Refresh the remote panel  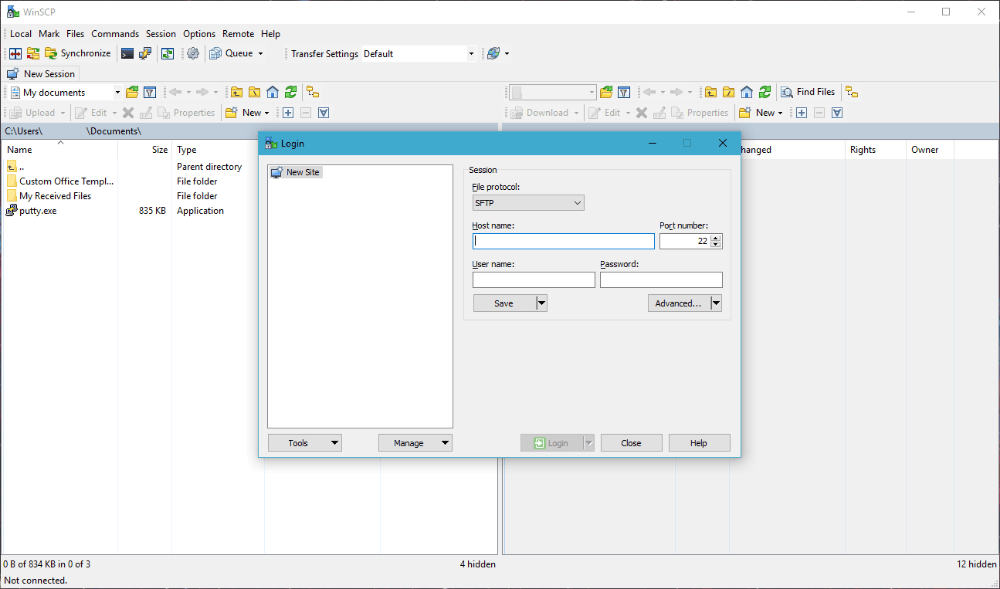765,92
